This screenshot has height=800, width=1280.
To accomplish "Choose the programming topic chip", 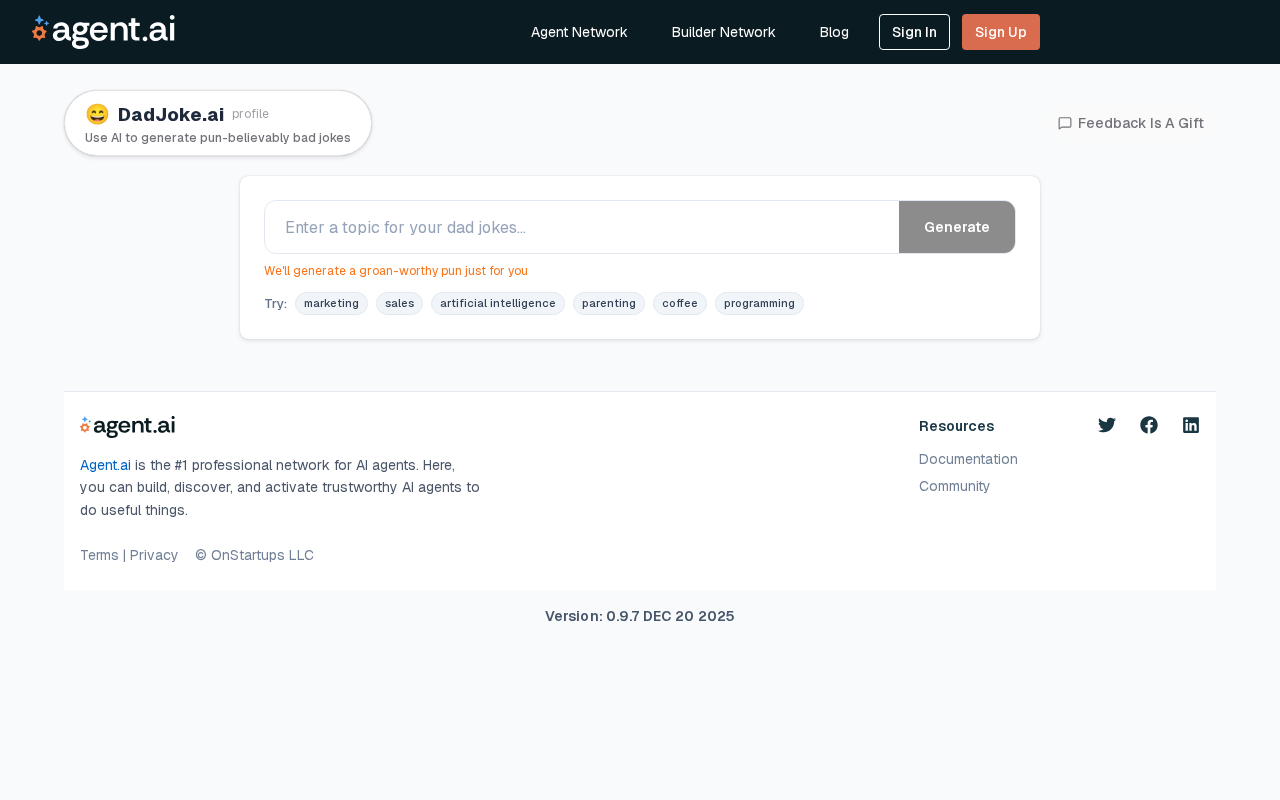I will point(759,304).
